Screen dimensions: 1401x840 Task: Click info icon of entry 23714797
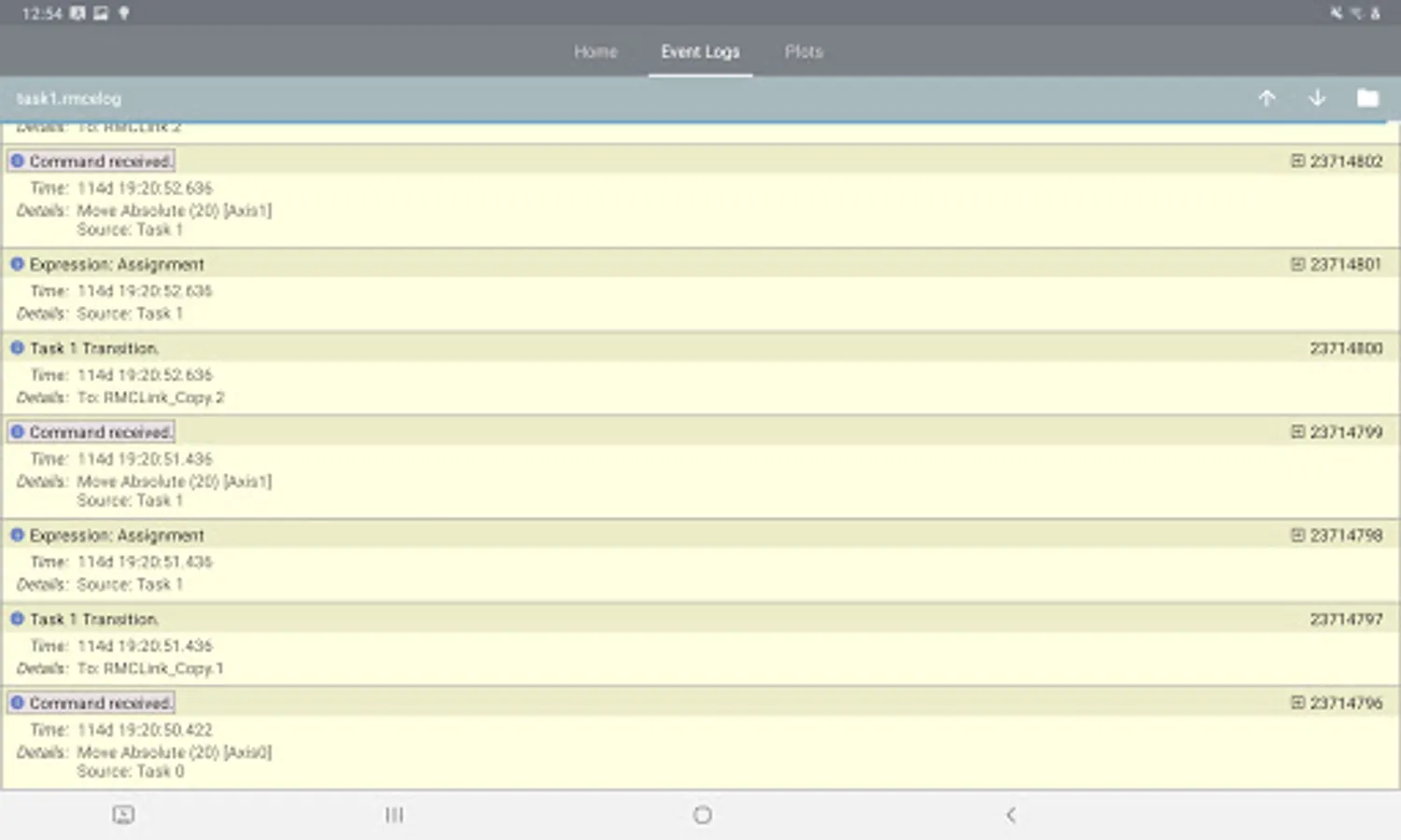(17, 619)
